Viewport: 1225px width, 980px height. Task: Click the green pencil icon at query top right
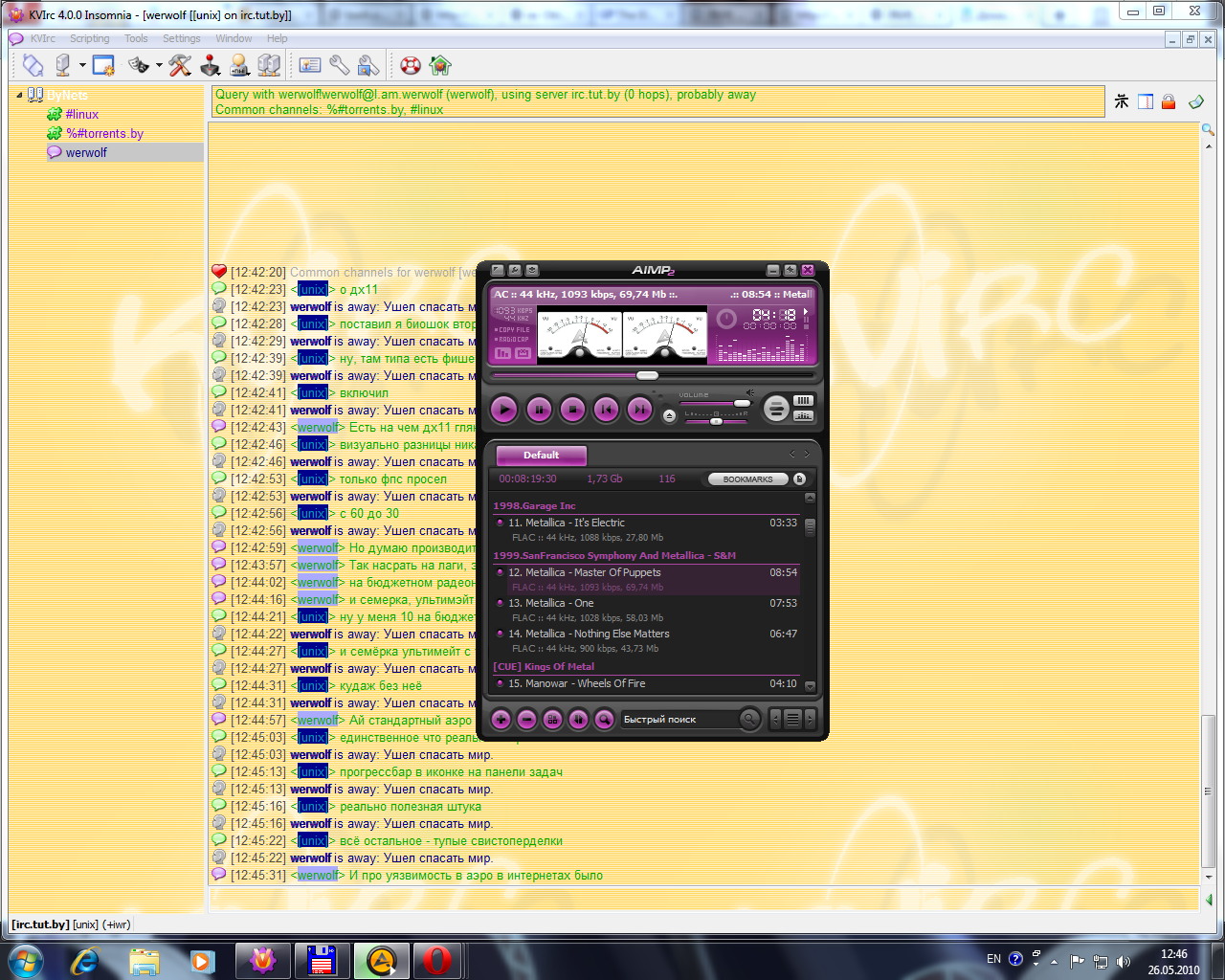tap(1195, 101)
